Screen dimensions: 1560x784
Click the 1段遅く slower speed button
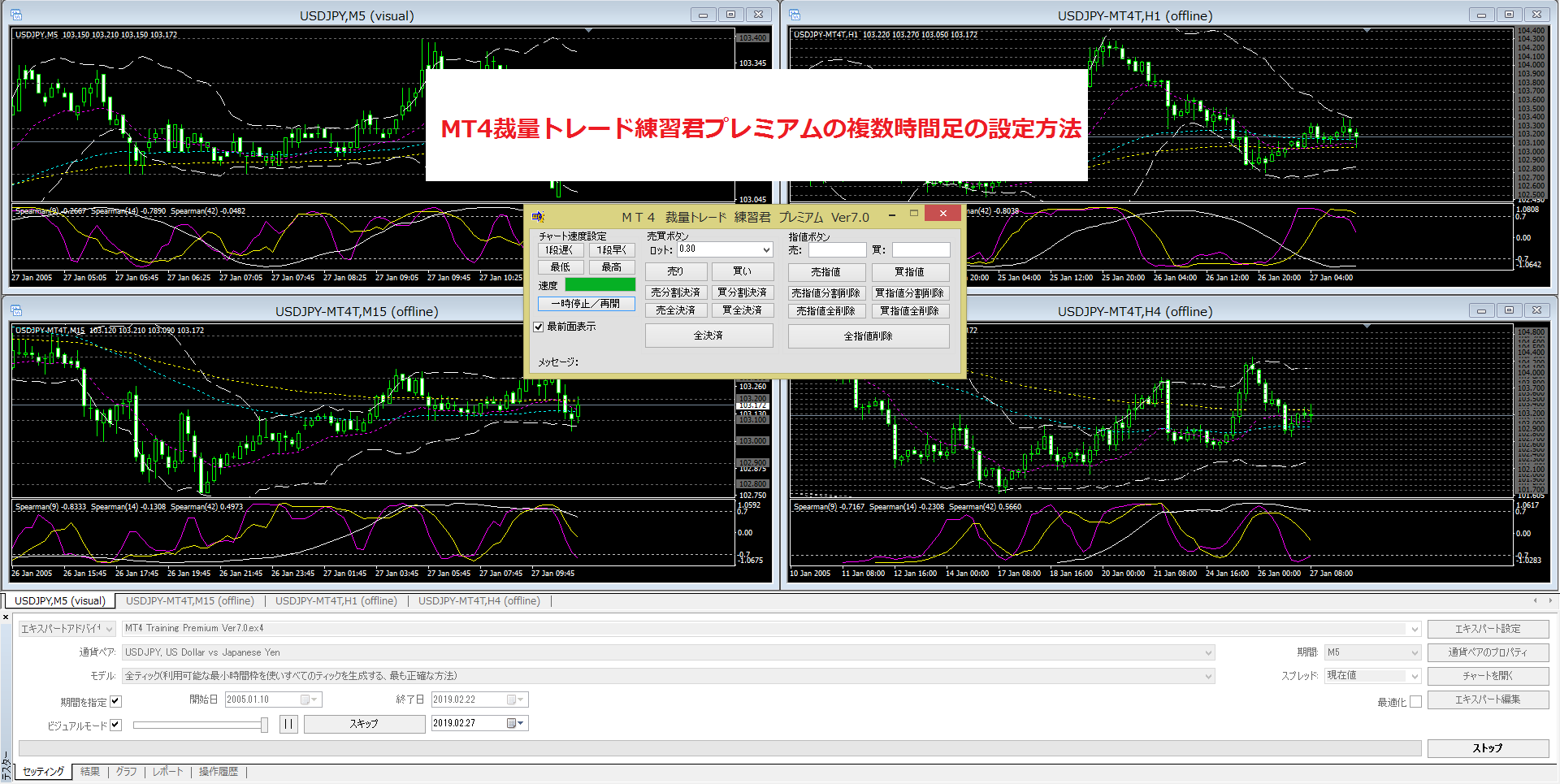coord(560,250)
